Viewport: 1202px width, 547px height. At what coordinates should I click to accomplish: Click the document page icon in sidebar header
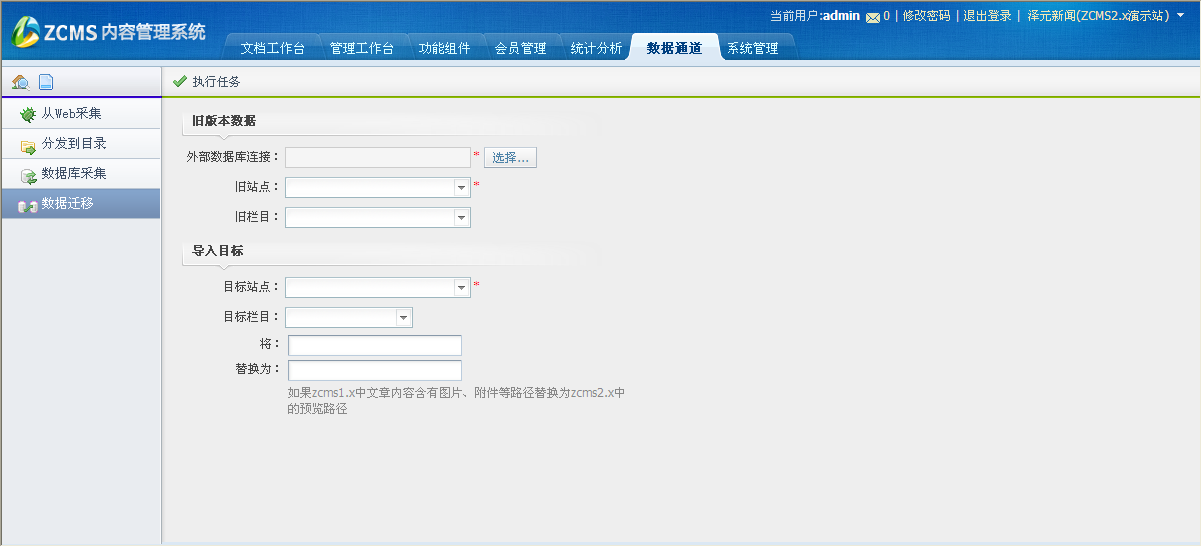coord(46,82)
